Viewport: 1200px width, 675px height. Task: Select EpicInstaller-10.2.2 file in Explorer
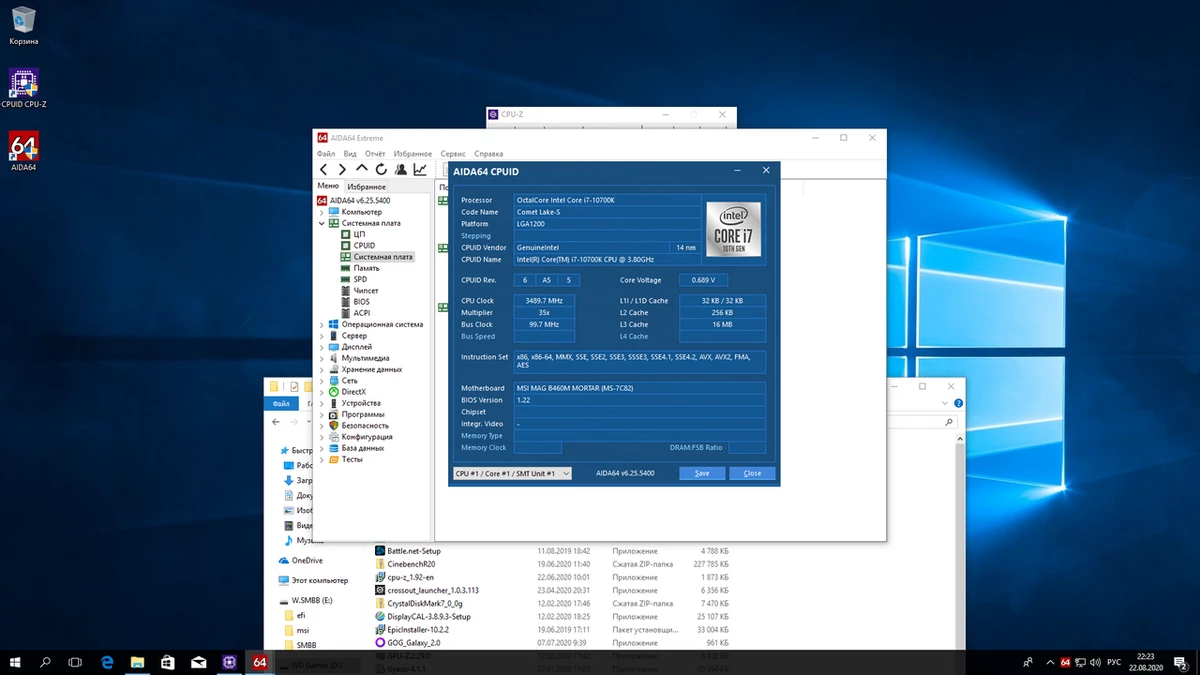pyautogui.click(x=412, y=629)
